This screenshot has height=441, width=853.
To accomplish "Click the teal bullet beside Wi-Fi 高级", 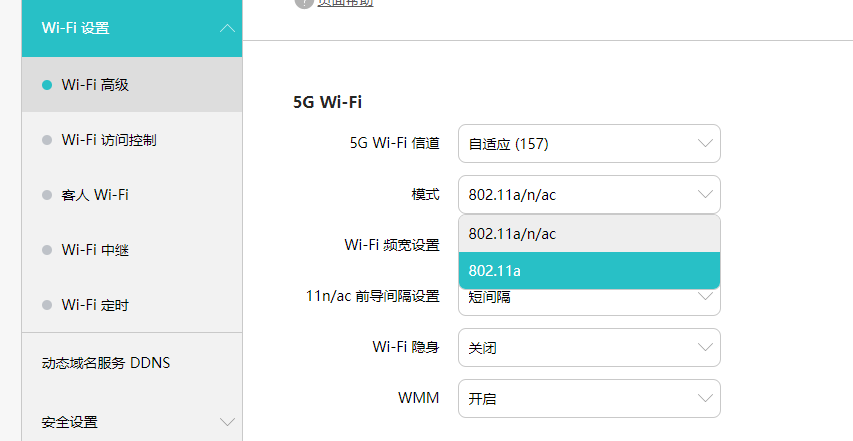I will click(47, 86).
